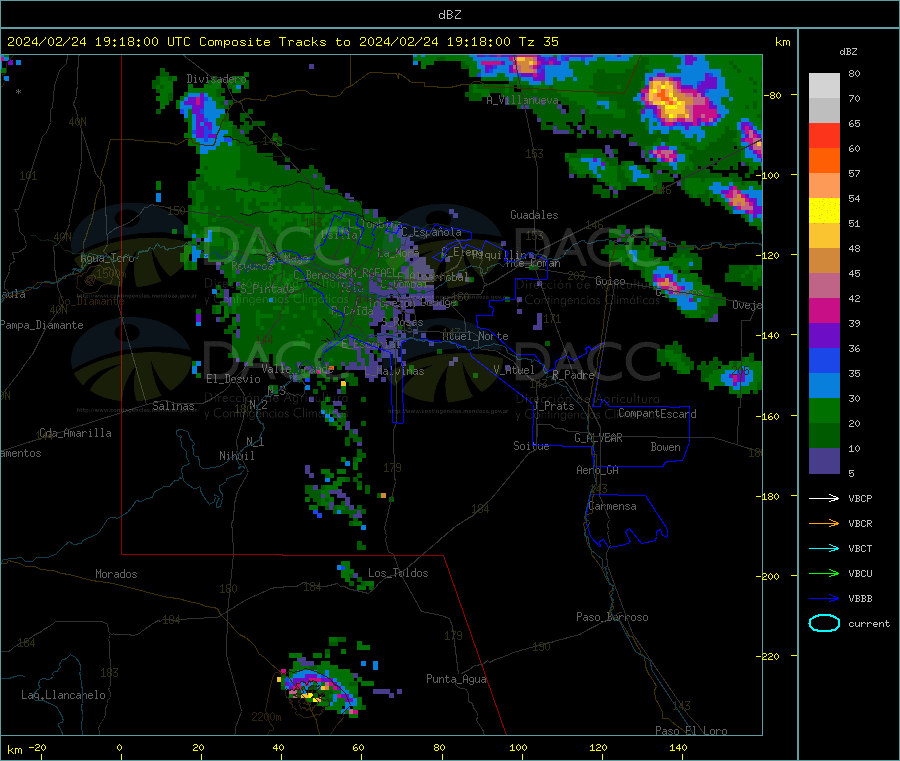Image resolution: width=900 pixels, height=761 pixels.
Task: Click the Los_Toldos label
Action: click(x=398, y=573)
